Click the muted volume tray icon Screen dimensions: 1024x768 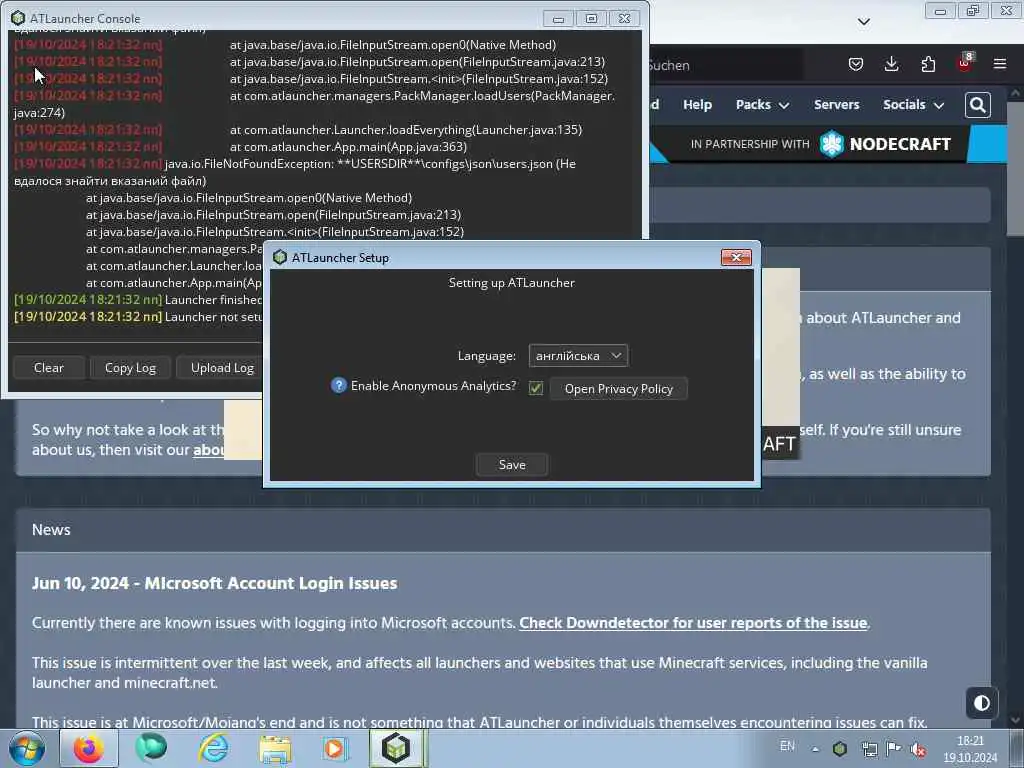pos(919,750)
